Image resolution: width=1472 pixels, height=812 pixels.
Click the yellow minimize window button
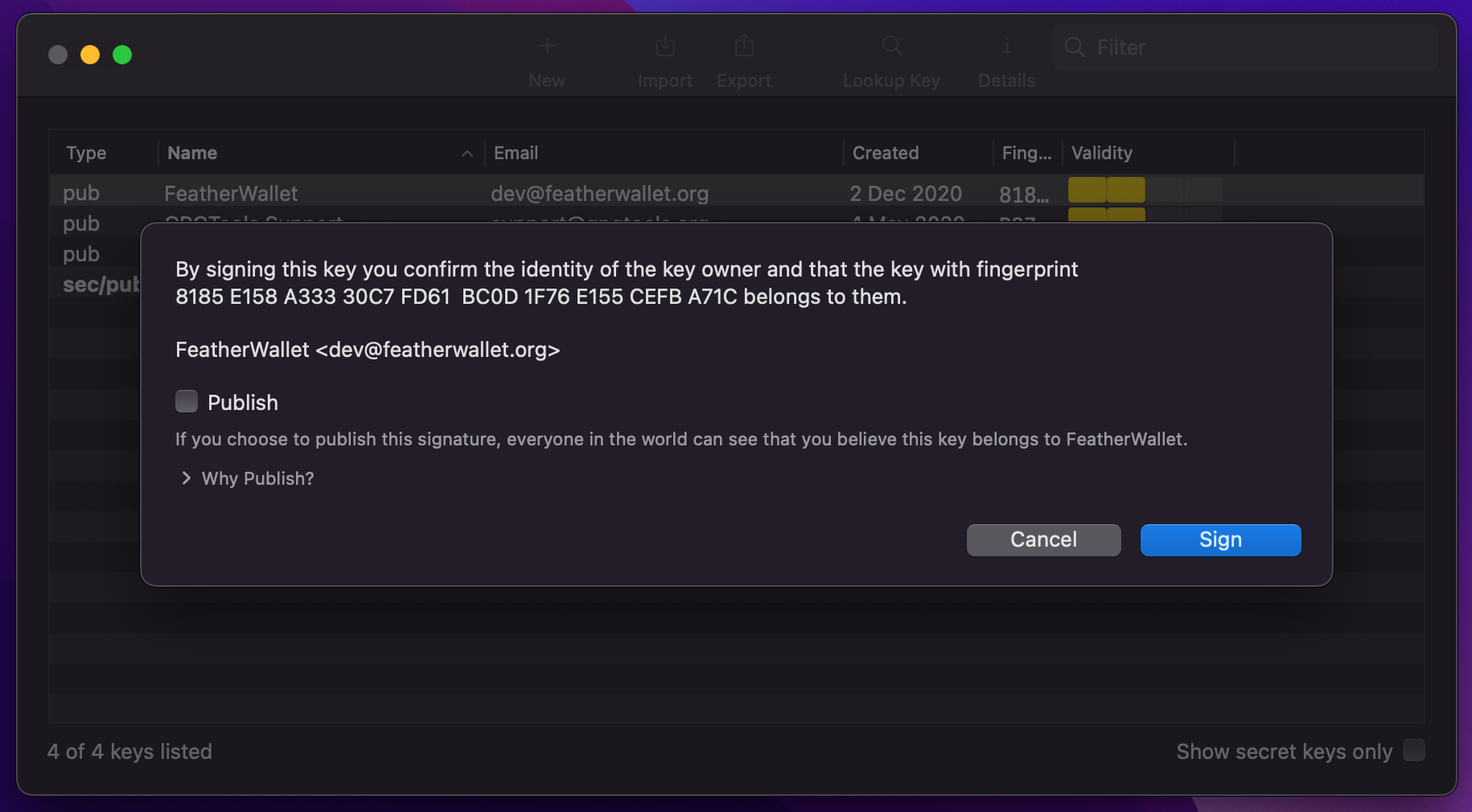pyautogui.click(x=90, y=55)
